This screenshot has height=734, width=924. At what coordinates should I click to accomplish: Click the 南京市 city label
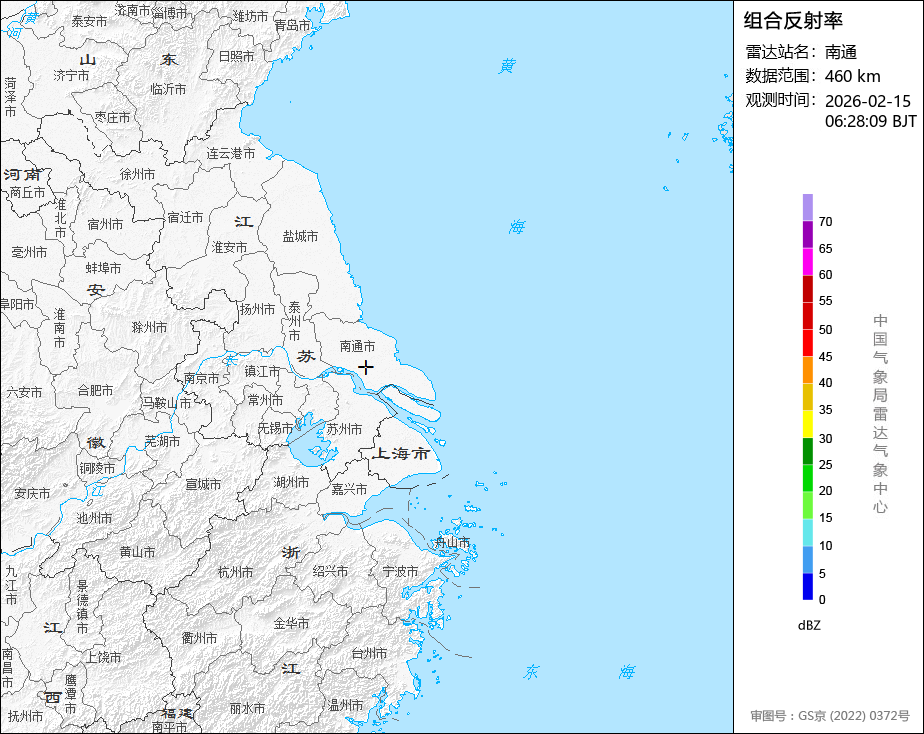tap(201, 378)
